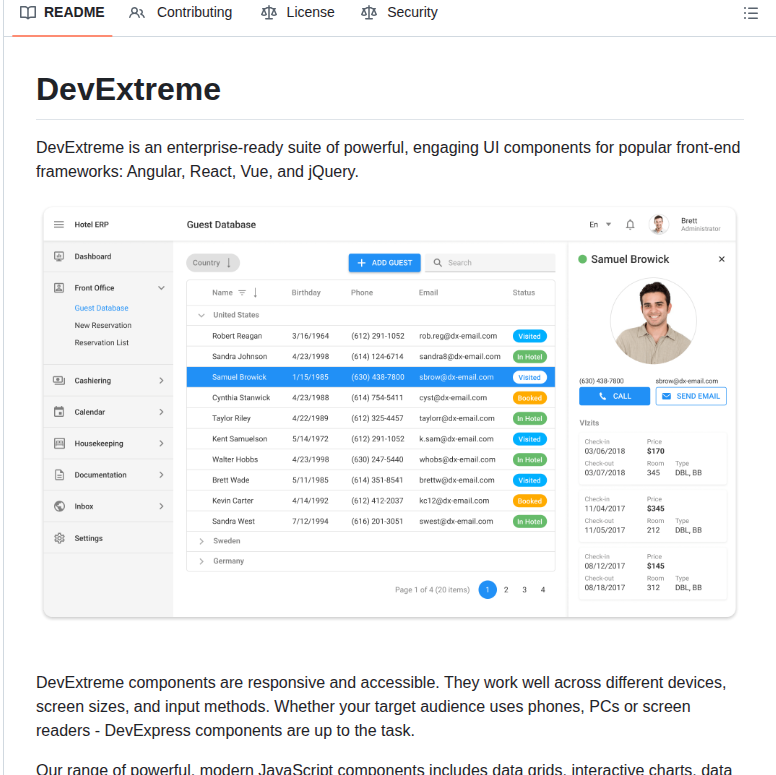Click the Hotel ERP hamburger menu icon
776x775 pixels.
pyautogui.click(x=59, y=225)
